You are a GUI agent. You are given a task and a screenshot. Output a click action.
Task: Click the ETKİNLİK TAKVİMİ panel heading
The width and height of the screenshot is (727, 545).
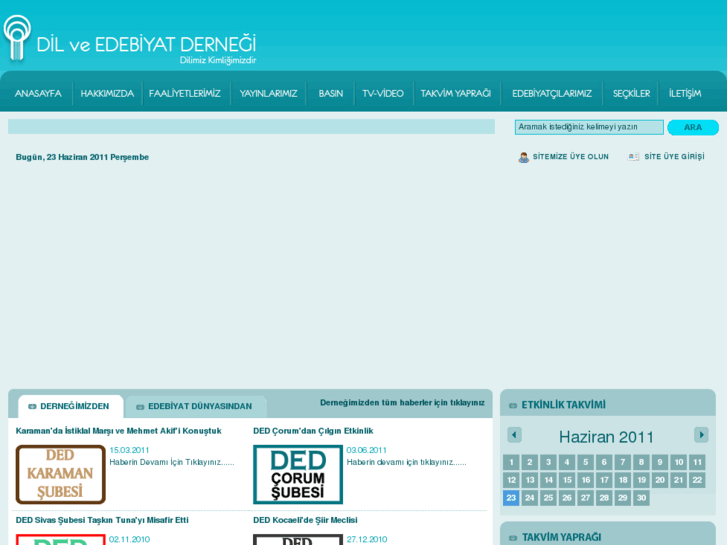tap(563, 405)
